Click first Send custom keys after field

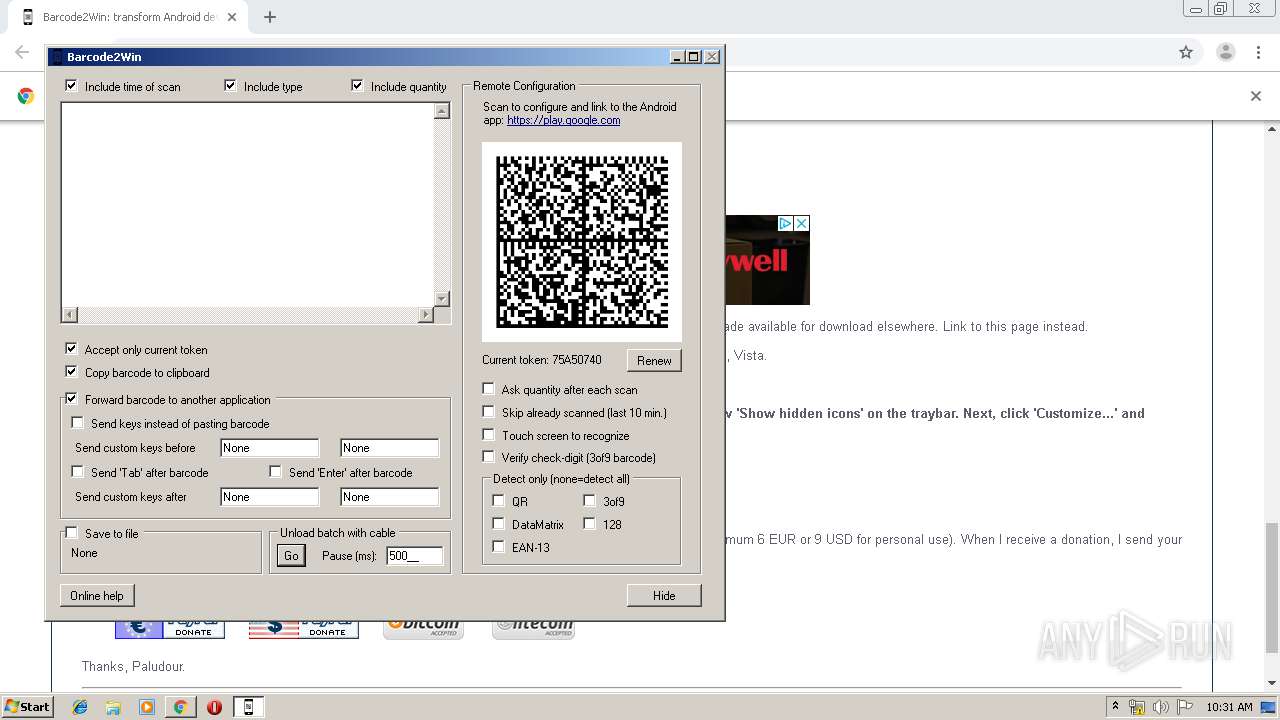(270, 497)
